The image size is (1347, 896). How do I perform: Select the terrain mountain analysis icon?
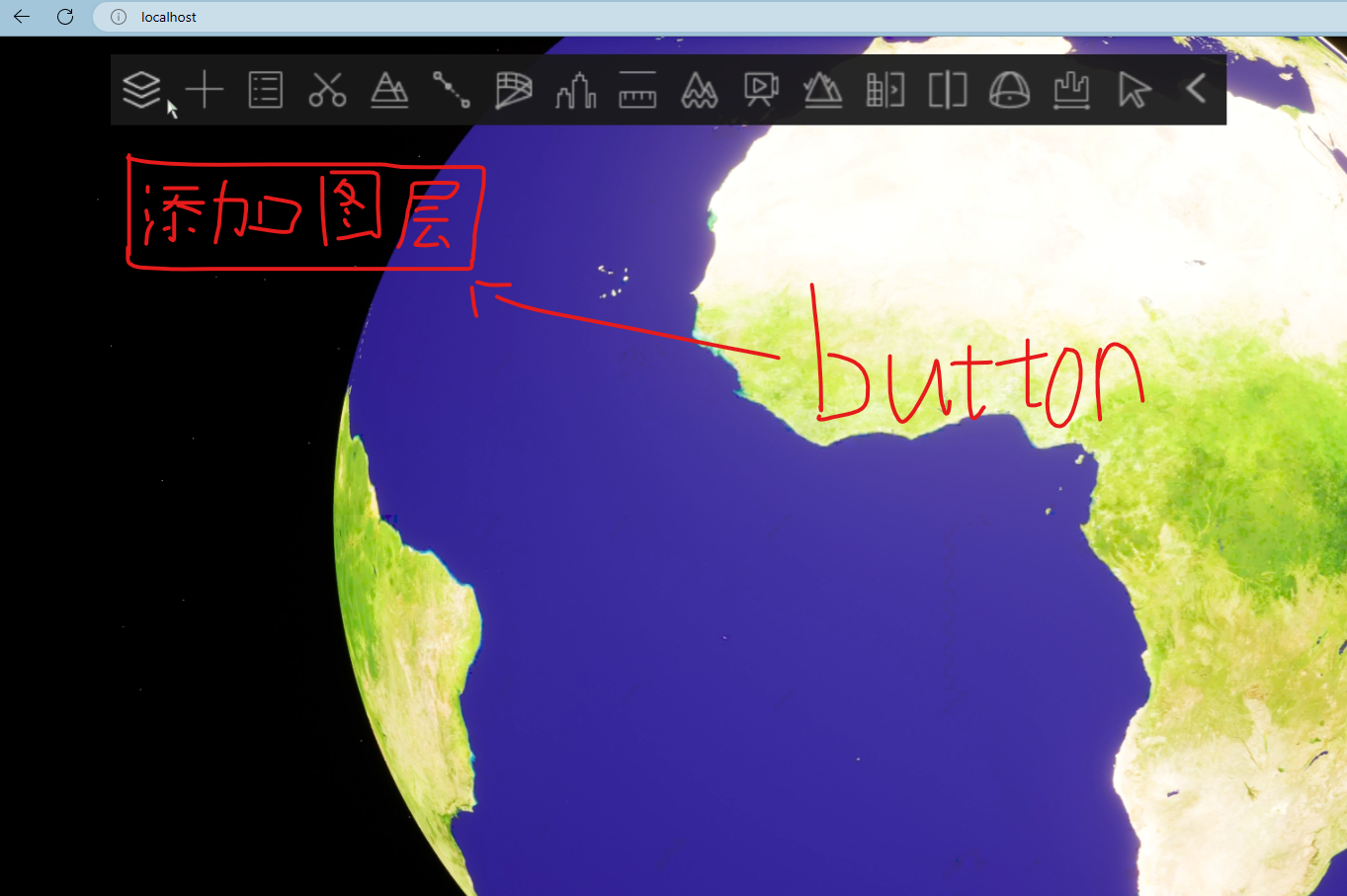[389, 90]
